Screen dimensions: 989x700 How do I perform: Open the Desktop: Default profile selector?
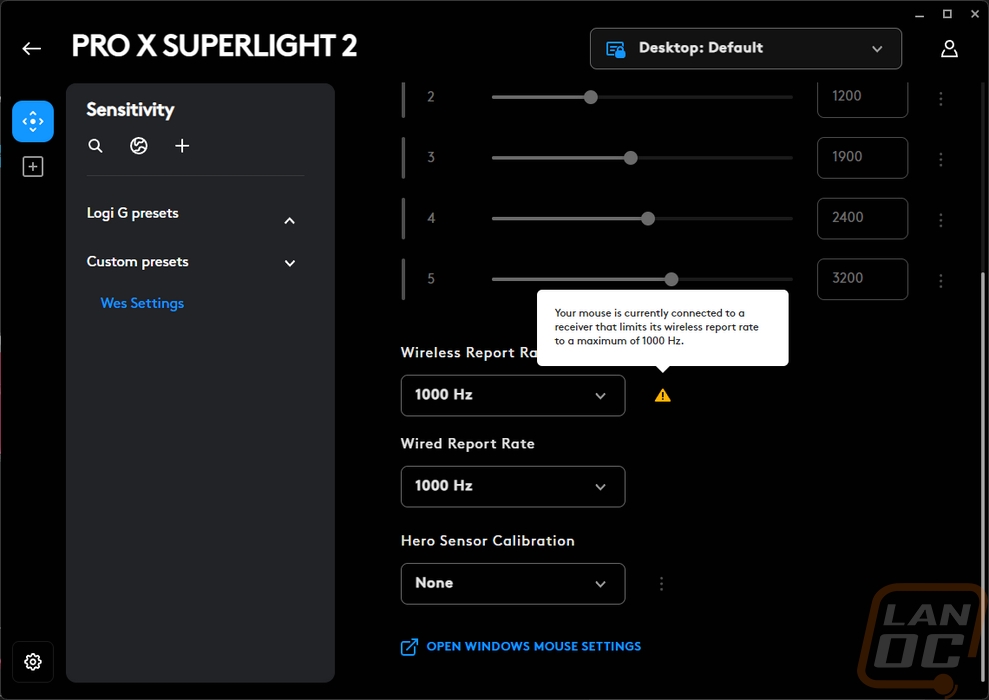point(746,49)
